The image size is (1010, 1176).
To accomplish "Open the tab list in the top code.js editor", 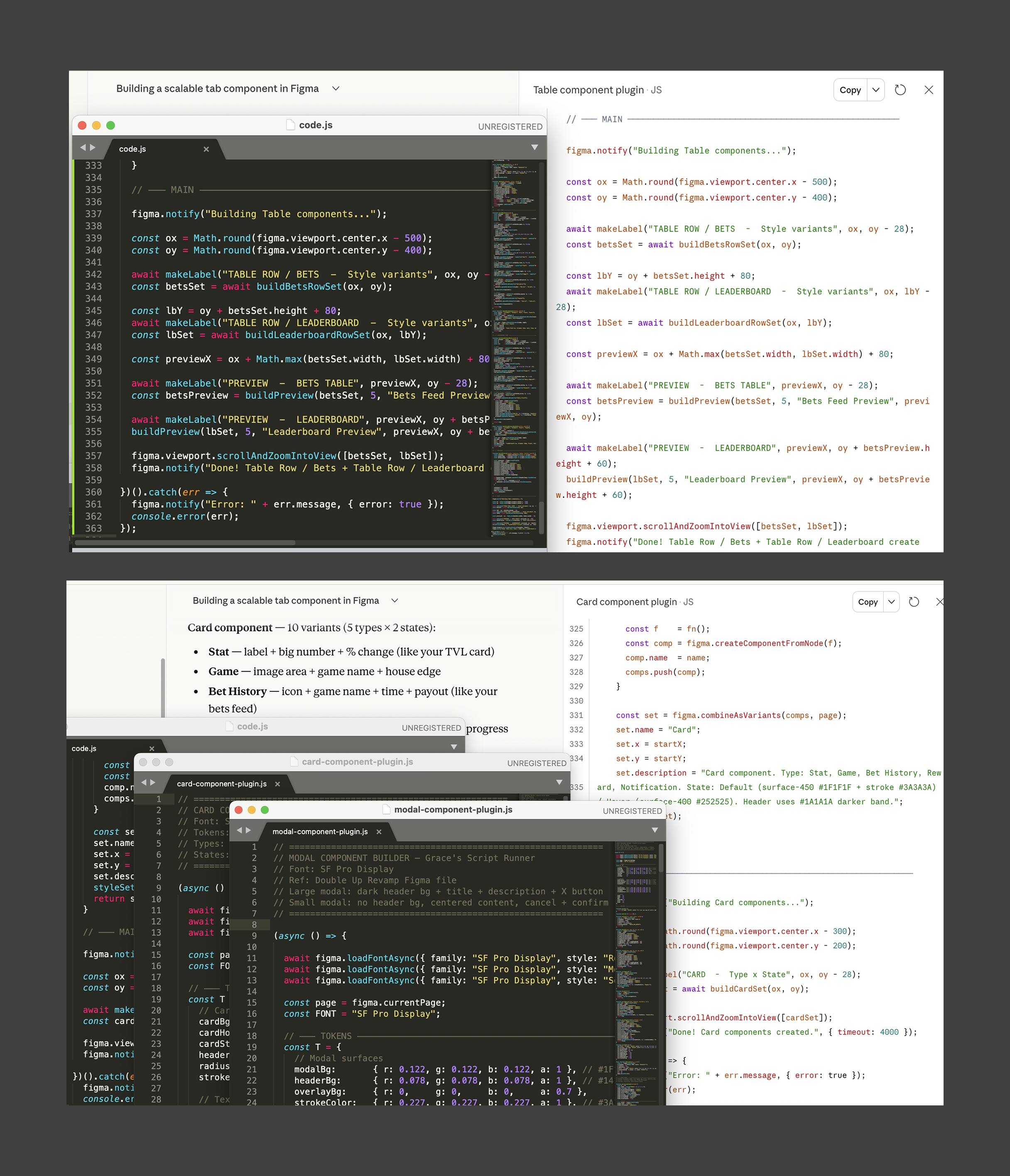I will pyautogui.click(x=534, y=147).
